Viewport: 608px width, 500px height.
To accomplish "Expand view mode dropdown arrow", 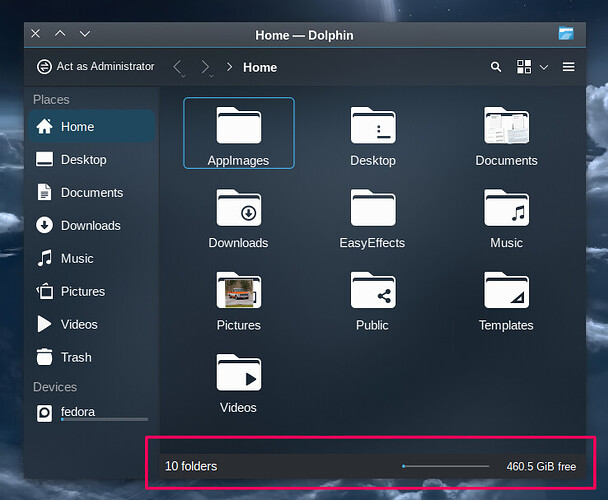I will point(544,67).
